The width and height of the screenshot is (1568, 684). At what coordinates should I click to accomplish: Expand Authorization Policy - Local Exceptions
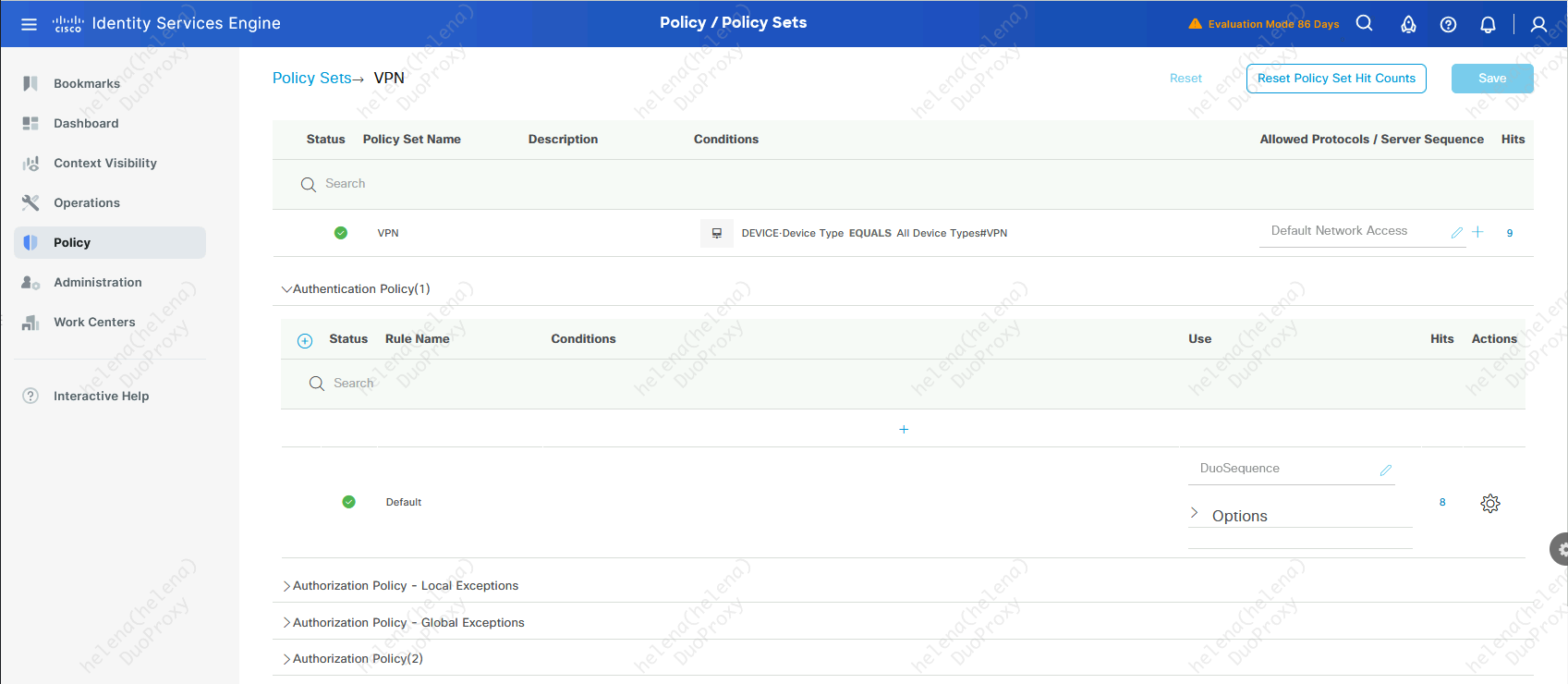pyautogui.click(x=286, y=586)
